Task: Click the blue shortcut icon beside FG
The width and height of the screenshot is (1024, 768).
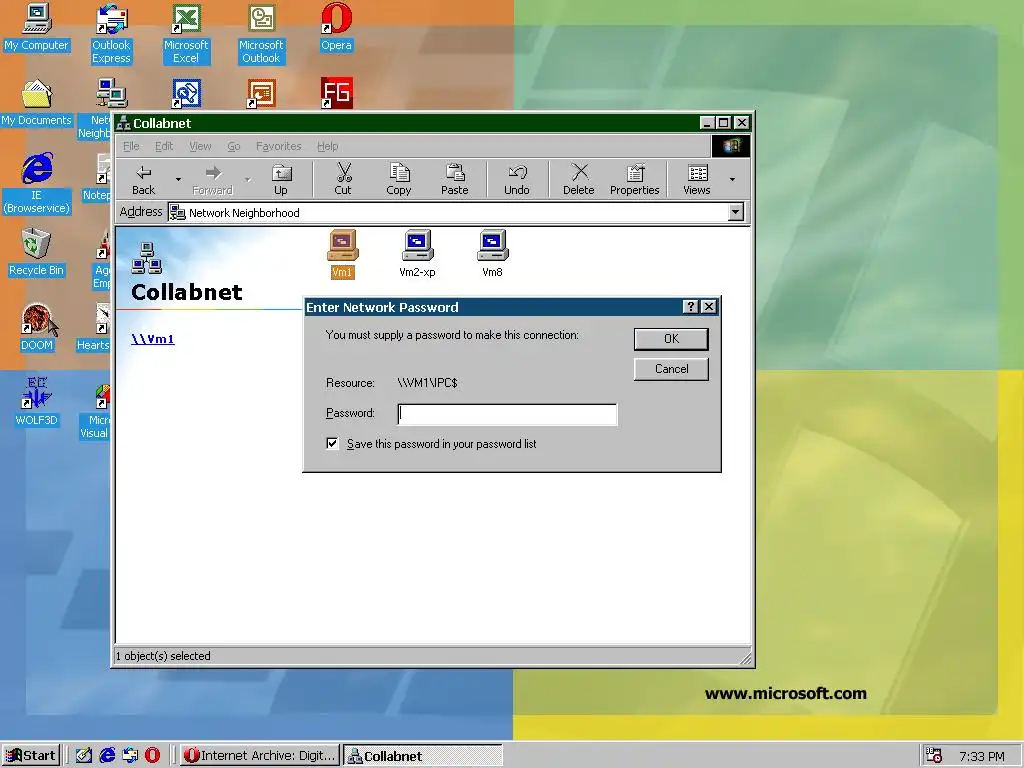Action: tap(187, 93)
